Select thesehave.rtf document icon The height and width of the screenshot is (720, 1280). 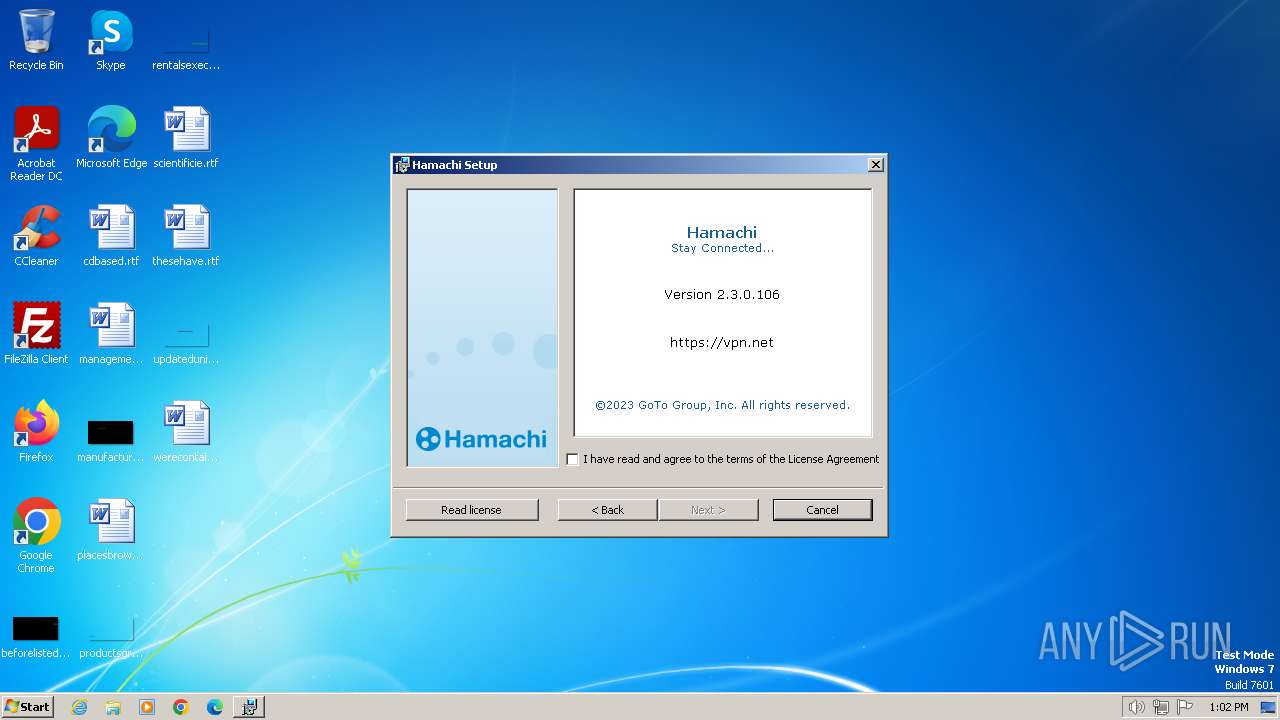(185, 236)
